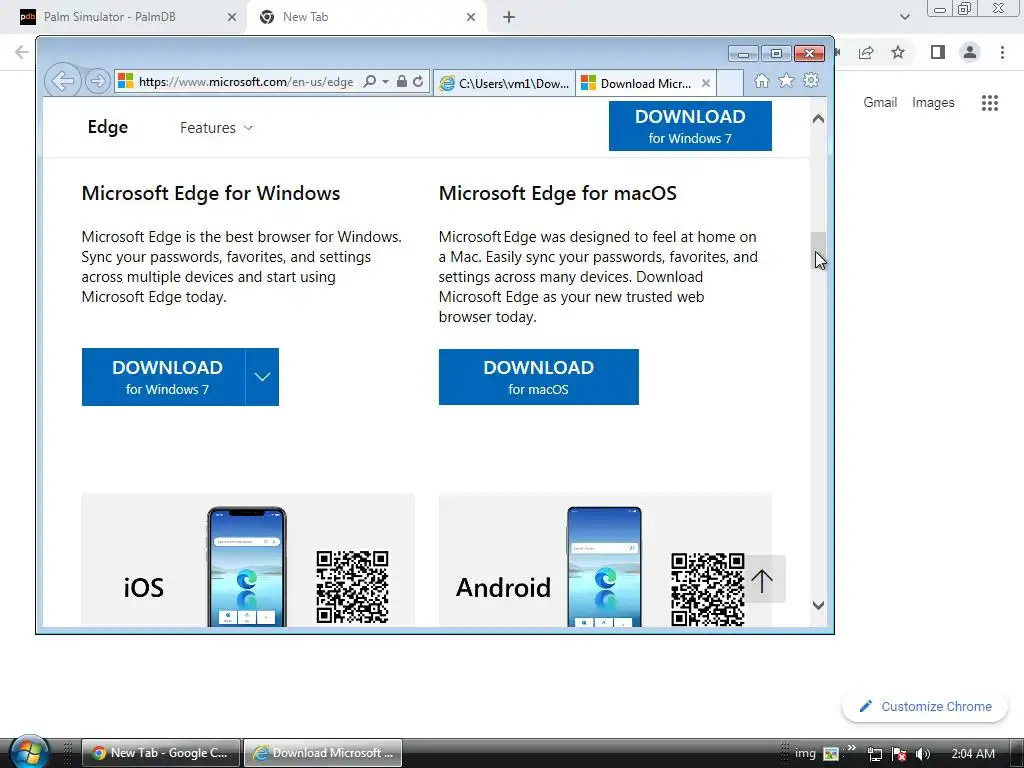Click the iOS phone image card
This screenshot has height=768, width=1024.
[247, 566]
